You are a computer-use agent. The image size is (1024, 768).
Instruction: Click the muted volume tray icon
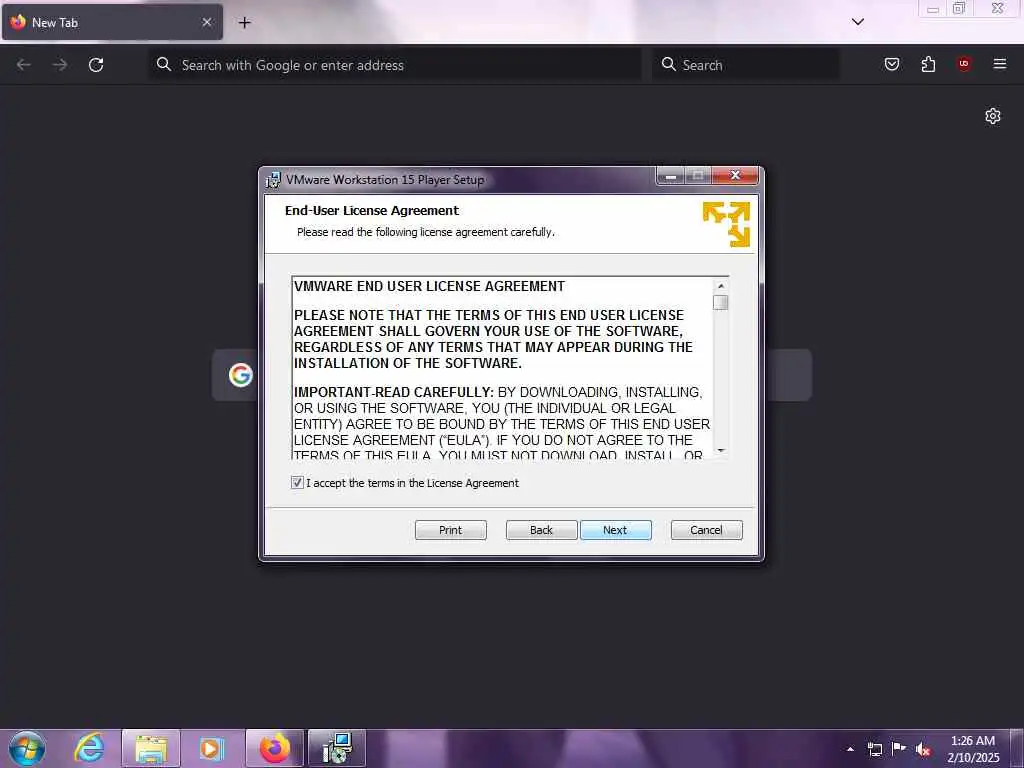pyautogui.click(x=923, y=749)
